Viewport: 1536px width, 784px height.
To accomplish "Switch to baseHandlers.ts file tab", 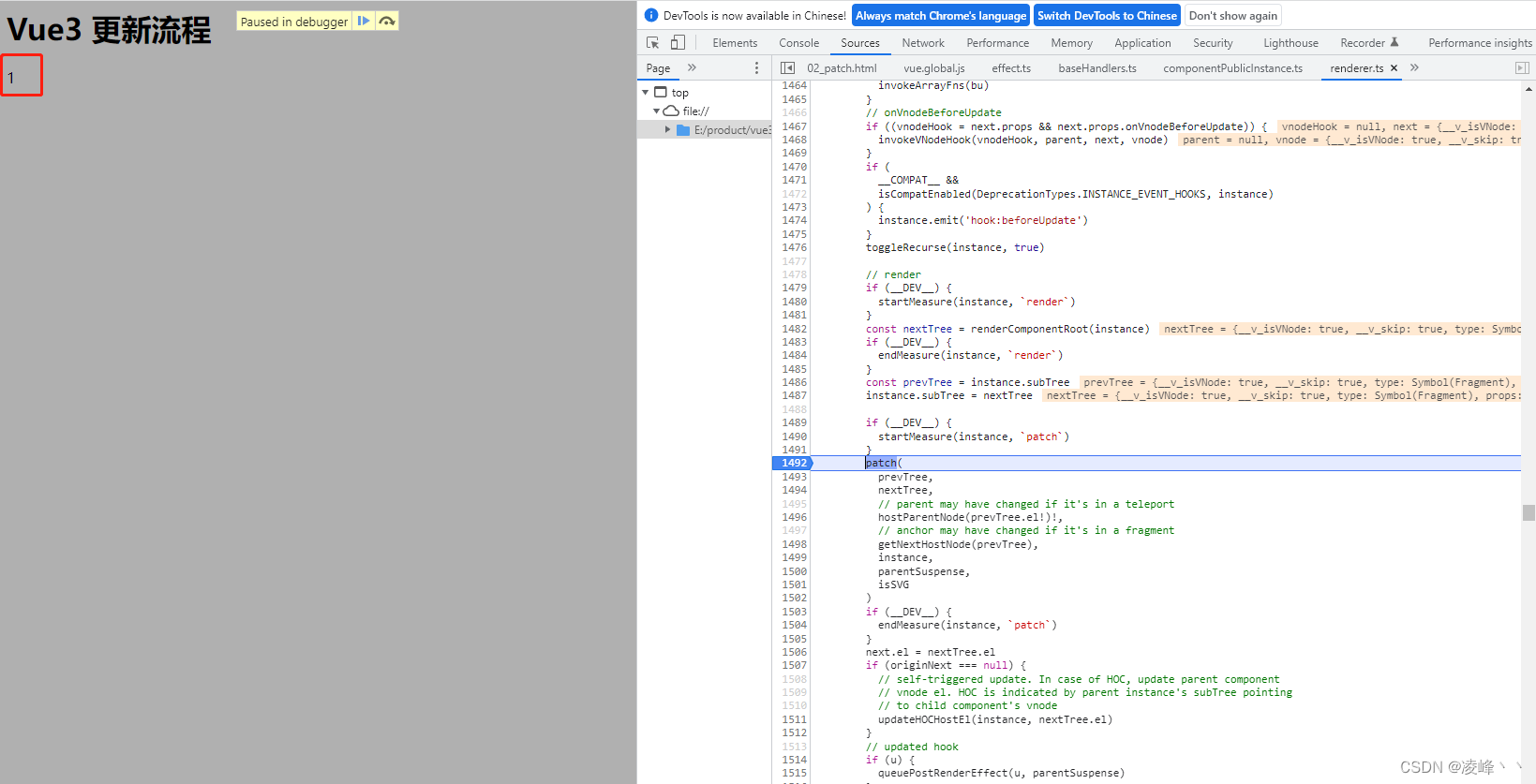I will coord(1097,67).
